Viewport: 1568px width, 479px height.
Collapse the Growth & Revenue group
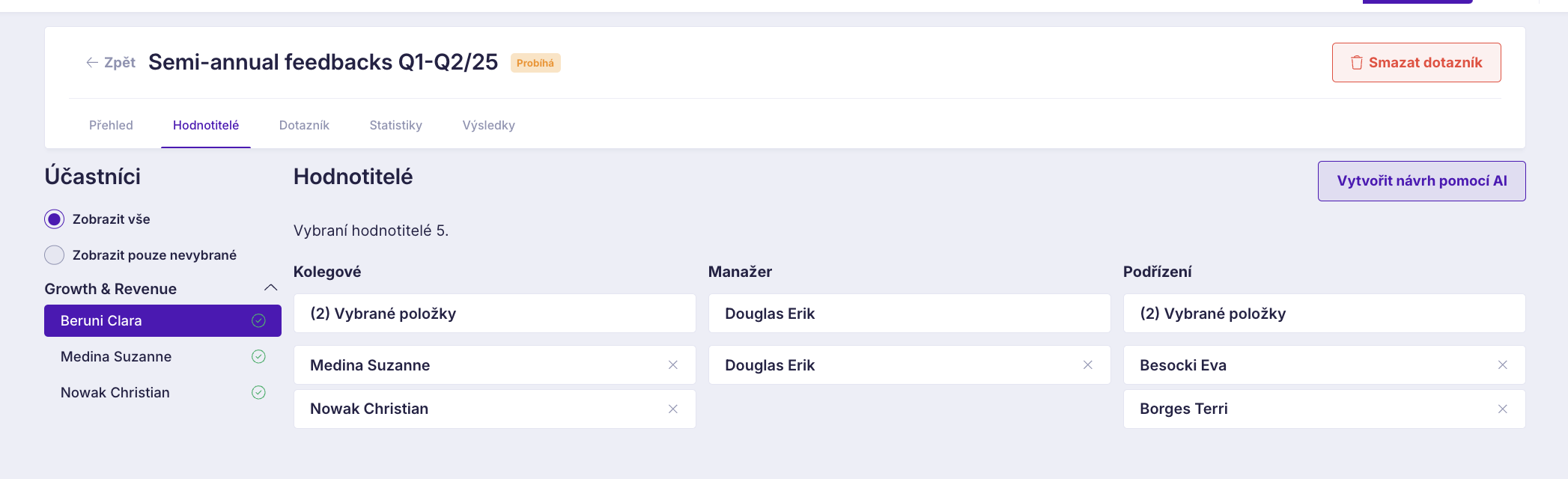coord(270,288)
